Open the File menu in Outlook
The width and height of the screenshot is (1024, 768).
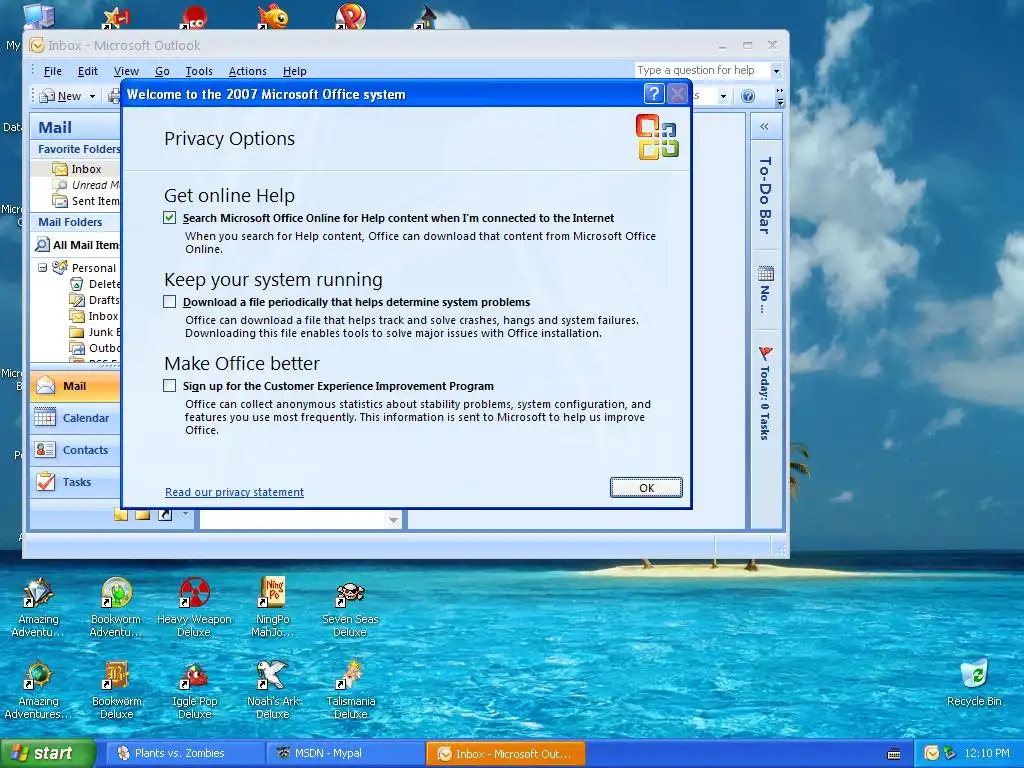(x=52, y=71)
